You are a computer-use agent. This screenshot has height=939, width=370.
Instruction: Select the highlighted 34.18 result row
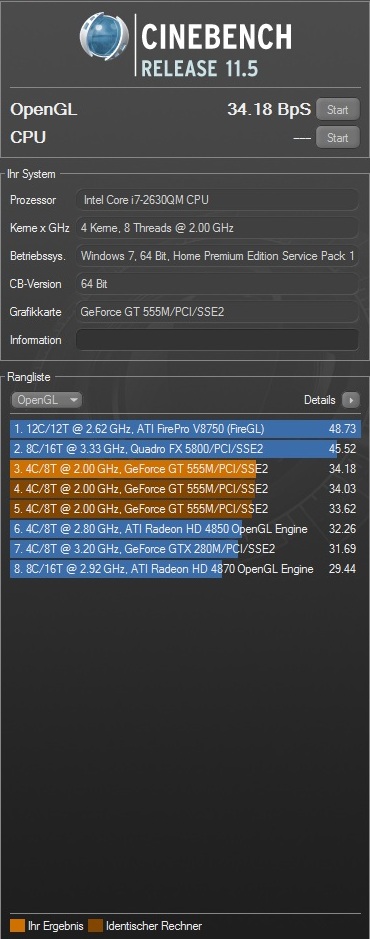(x=185, y=468)
